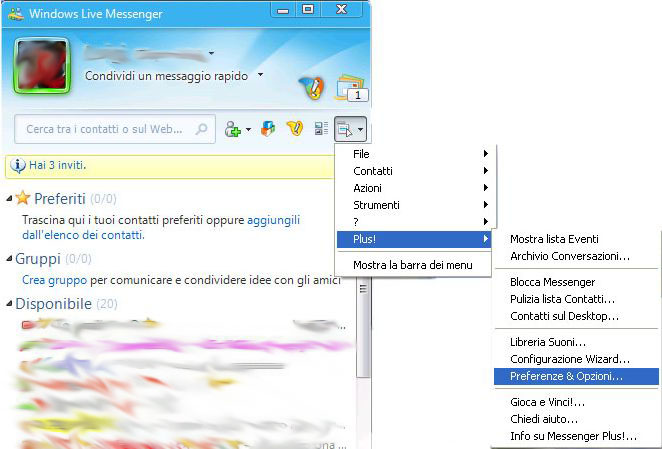This screenshot has height=449, width=662.
Task: Open the color scheme paintbrush toolbar icon
Action: (x=268, y=128)
